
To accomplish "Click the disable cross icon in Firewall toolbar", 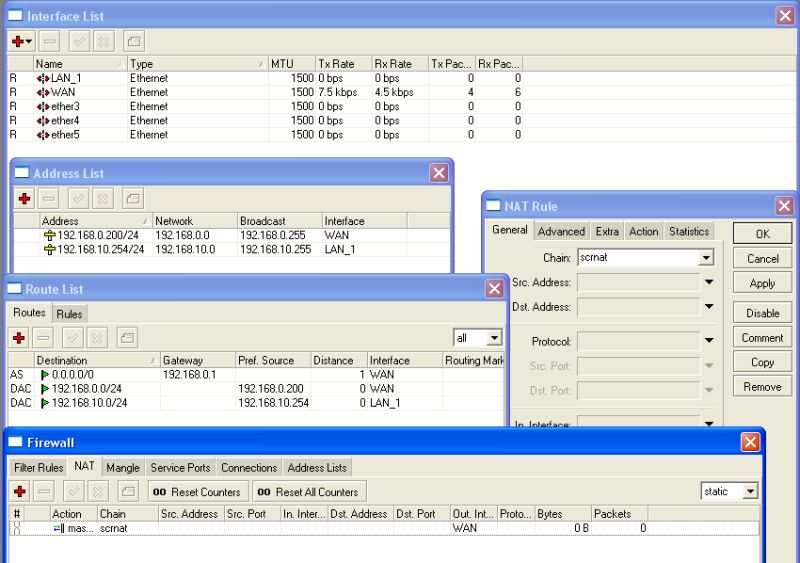I will (98, 492).
